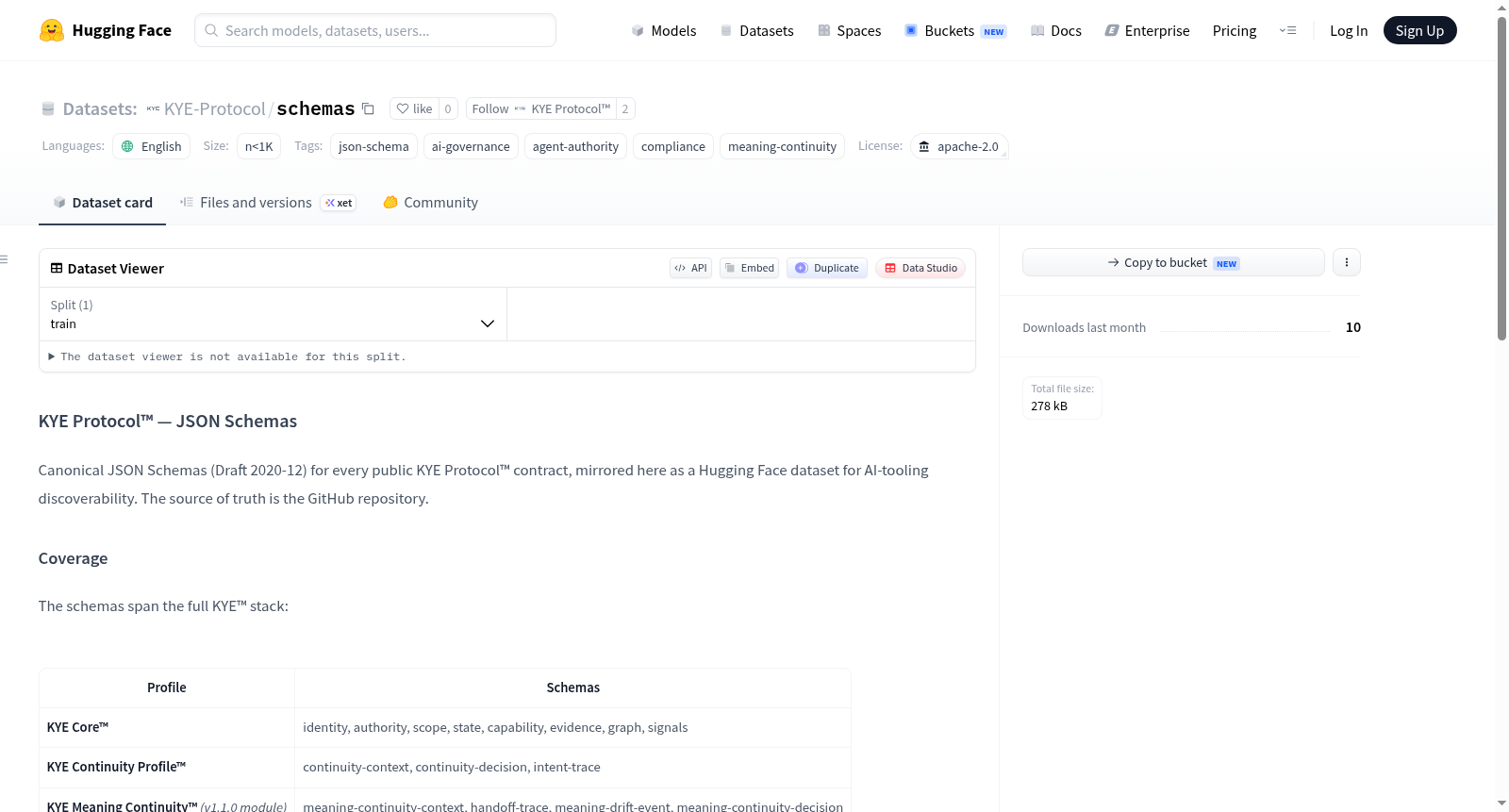Click the heart like button
This screenshot has height=812, width=1509.
pyautogui.click(x=414, y=108)
